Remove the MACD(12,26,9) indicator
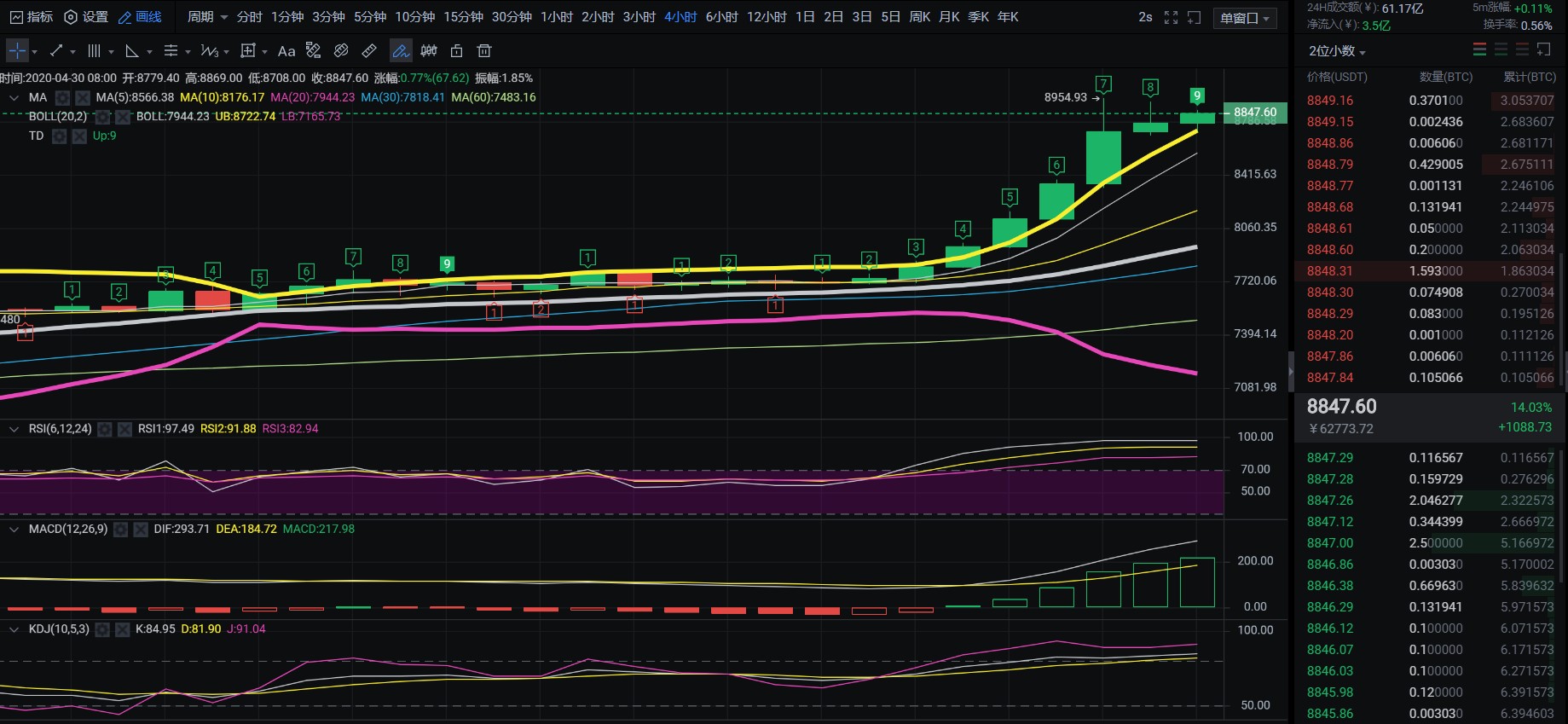 [x=141, y=530]
